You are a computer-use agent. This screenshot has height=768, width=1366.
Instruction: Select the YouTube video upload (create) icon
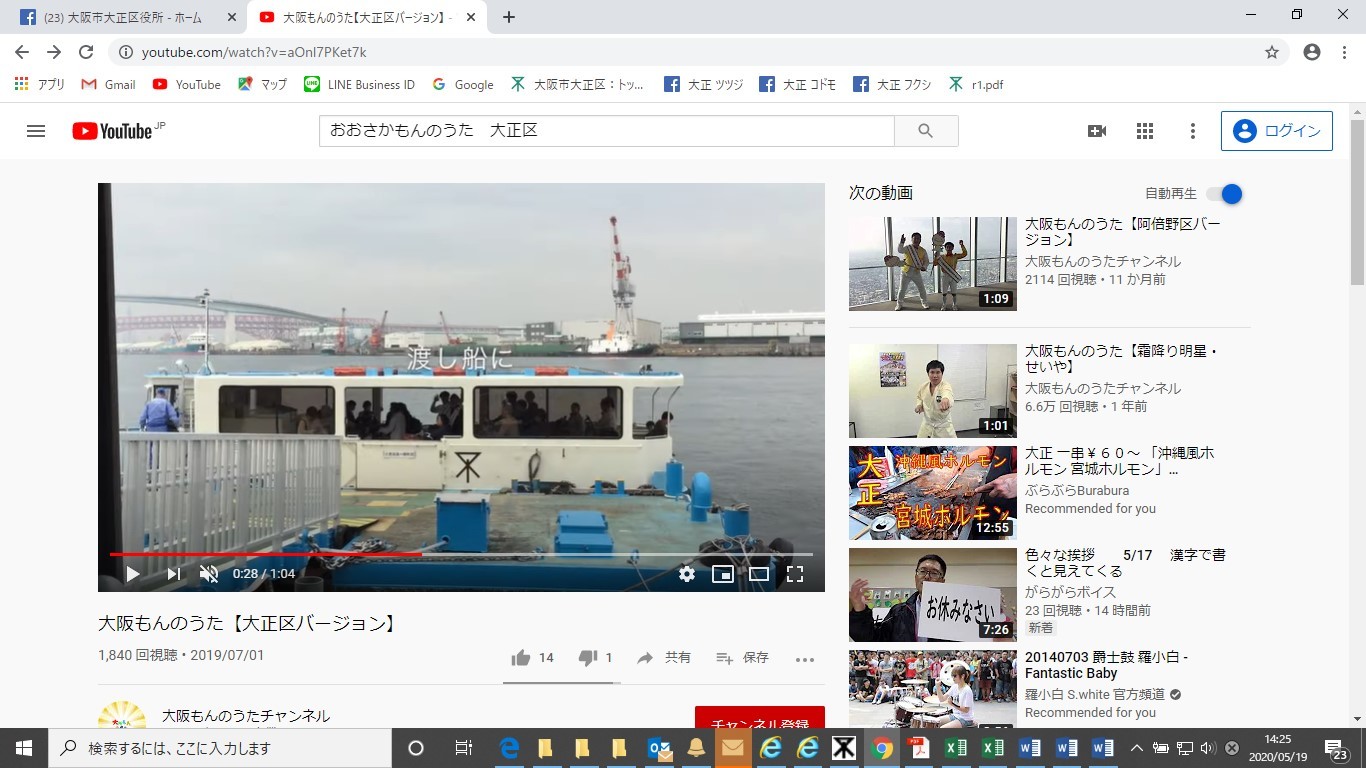coord(1096,131)
